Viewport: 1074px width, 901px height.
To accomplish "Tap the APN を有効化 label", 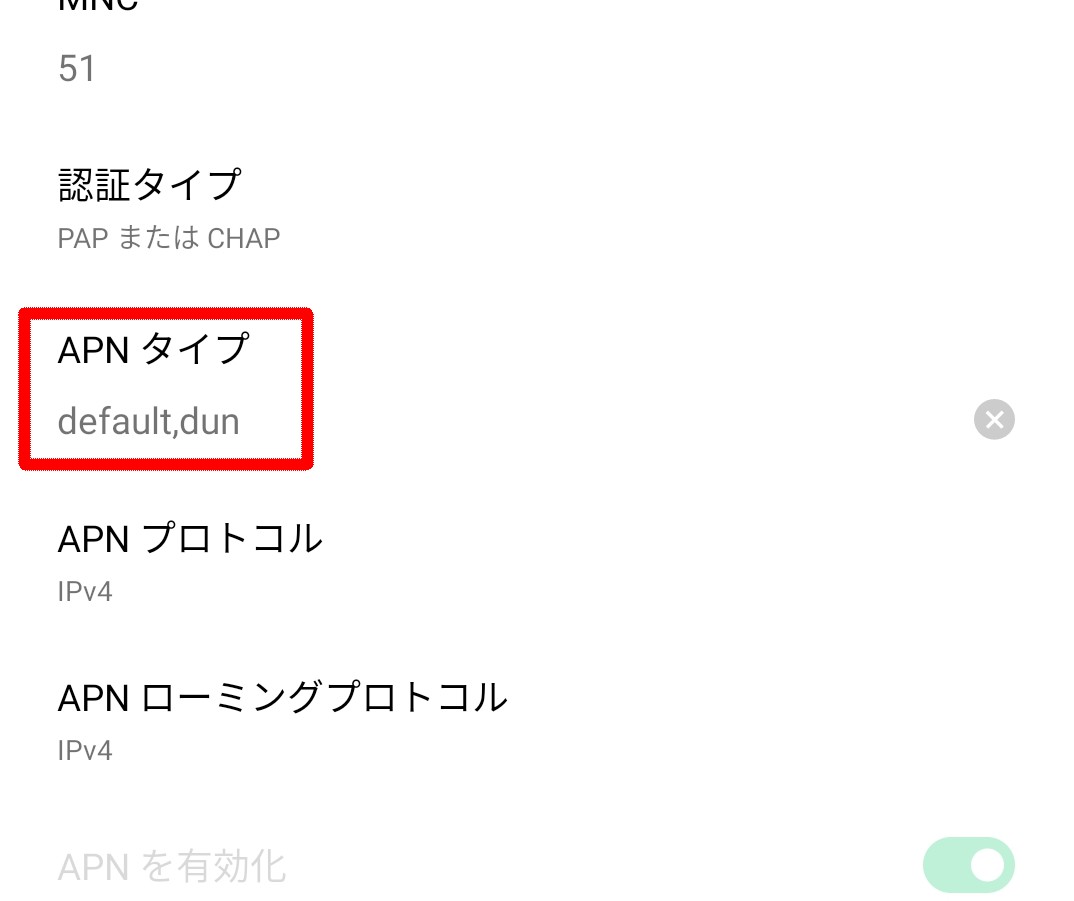I will point(171,867).
